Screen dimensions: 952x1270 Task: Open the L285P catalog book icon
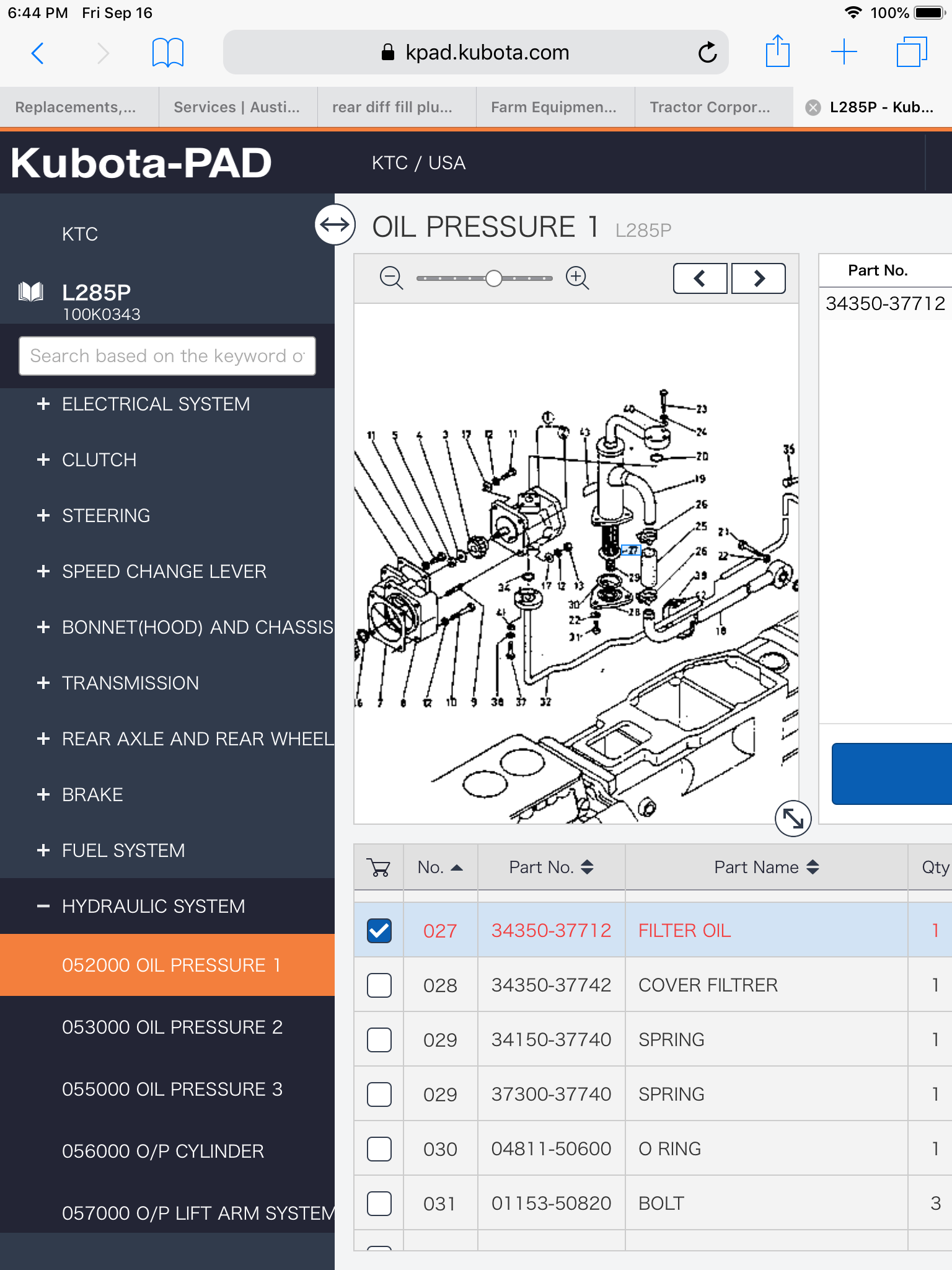click(31, 291)
